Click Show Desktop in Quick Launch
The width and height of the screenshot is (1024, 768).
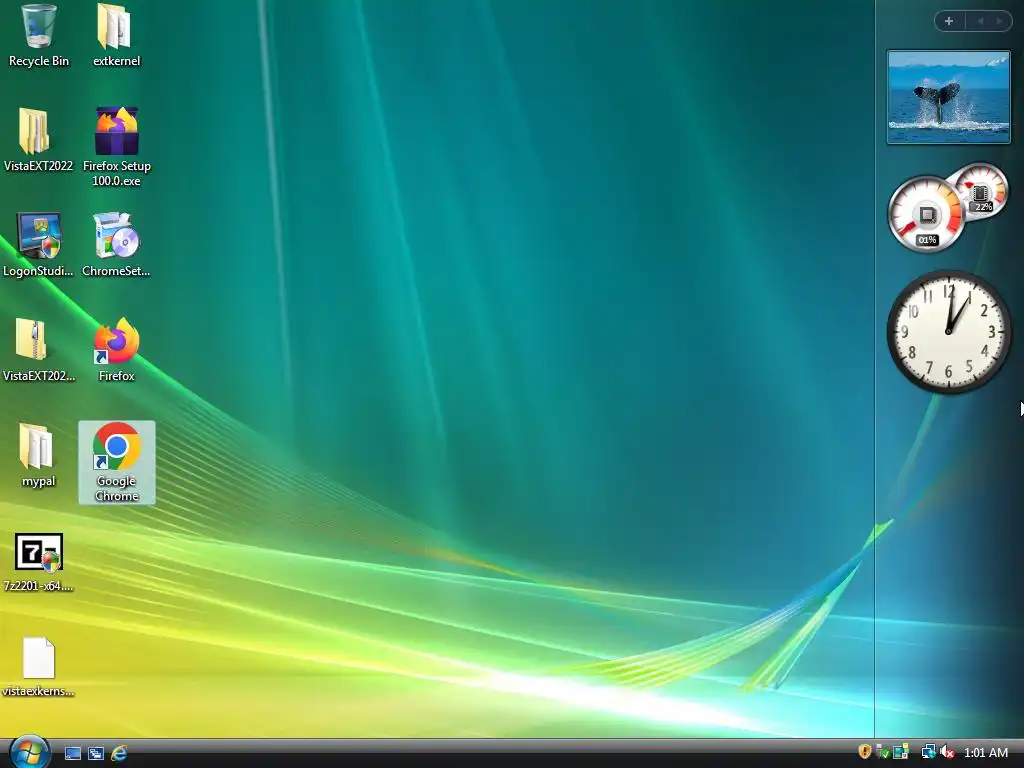tap(72, 754)
